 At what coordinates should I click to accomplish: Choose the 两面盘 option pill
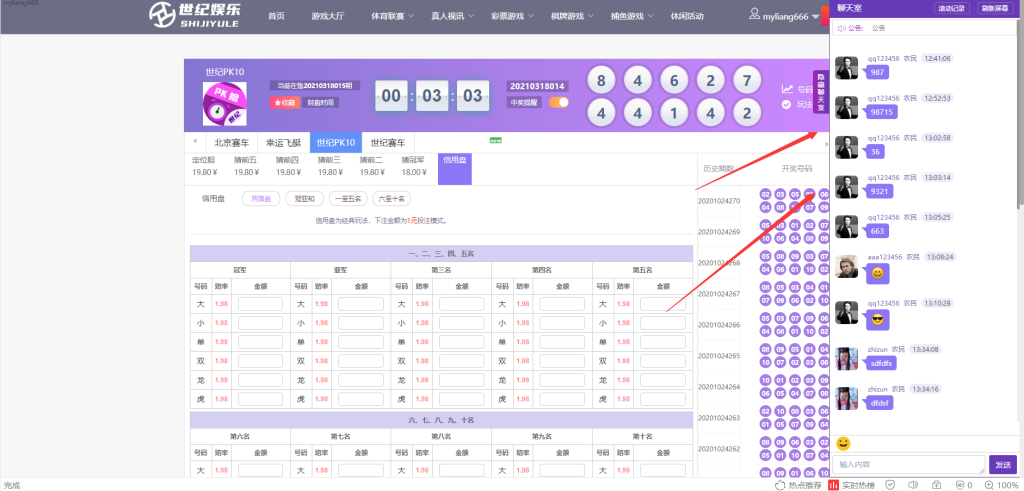click(x=261, y=198)
